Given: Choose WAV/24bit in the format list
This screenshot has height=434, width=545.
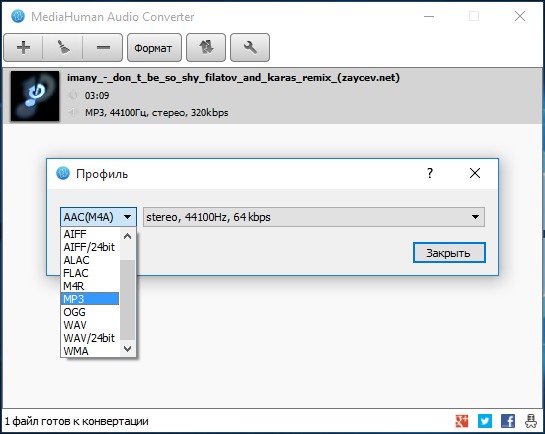Looking at the screenshot, I should point(90,338).
